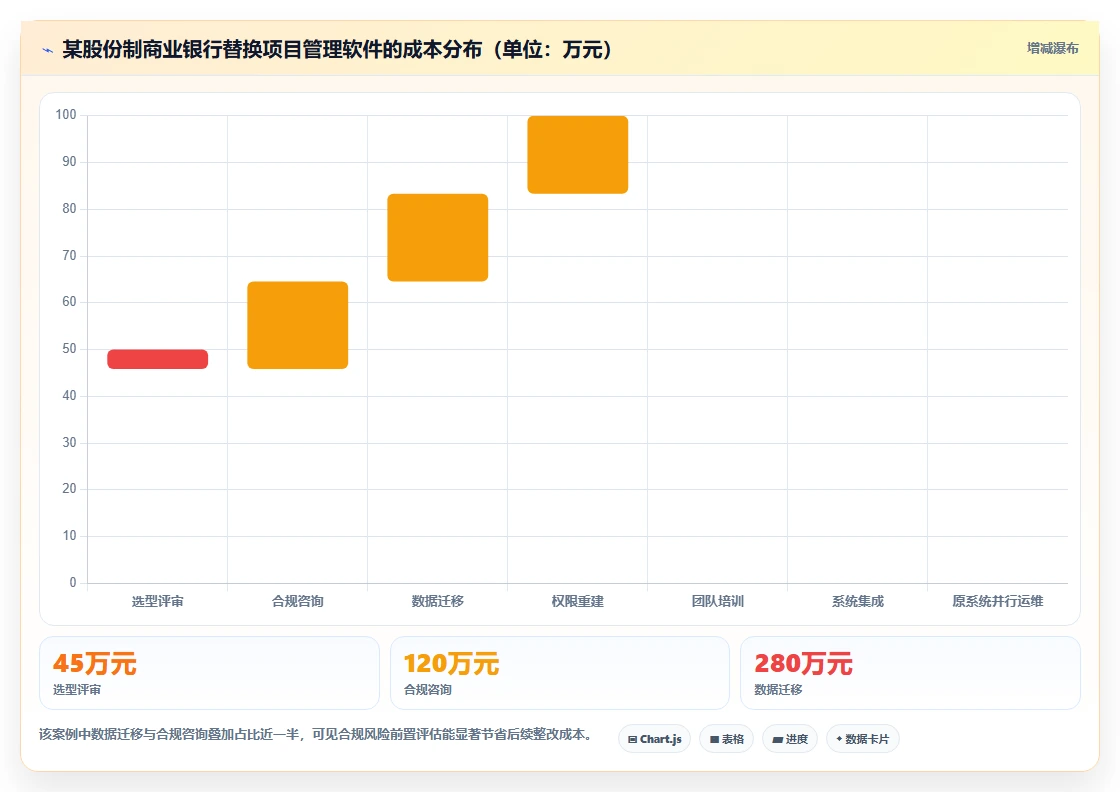Click the orange 权限重建 waterfall bar
Image resolution: width=1120 pixels, height=792 pixels.
pos(578,154)
